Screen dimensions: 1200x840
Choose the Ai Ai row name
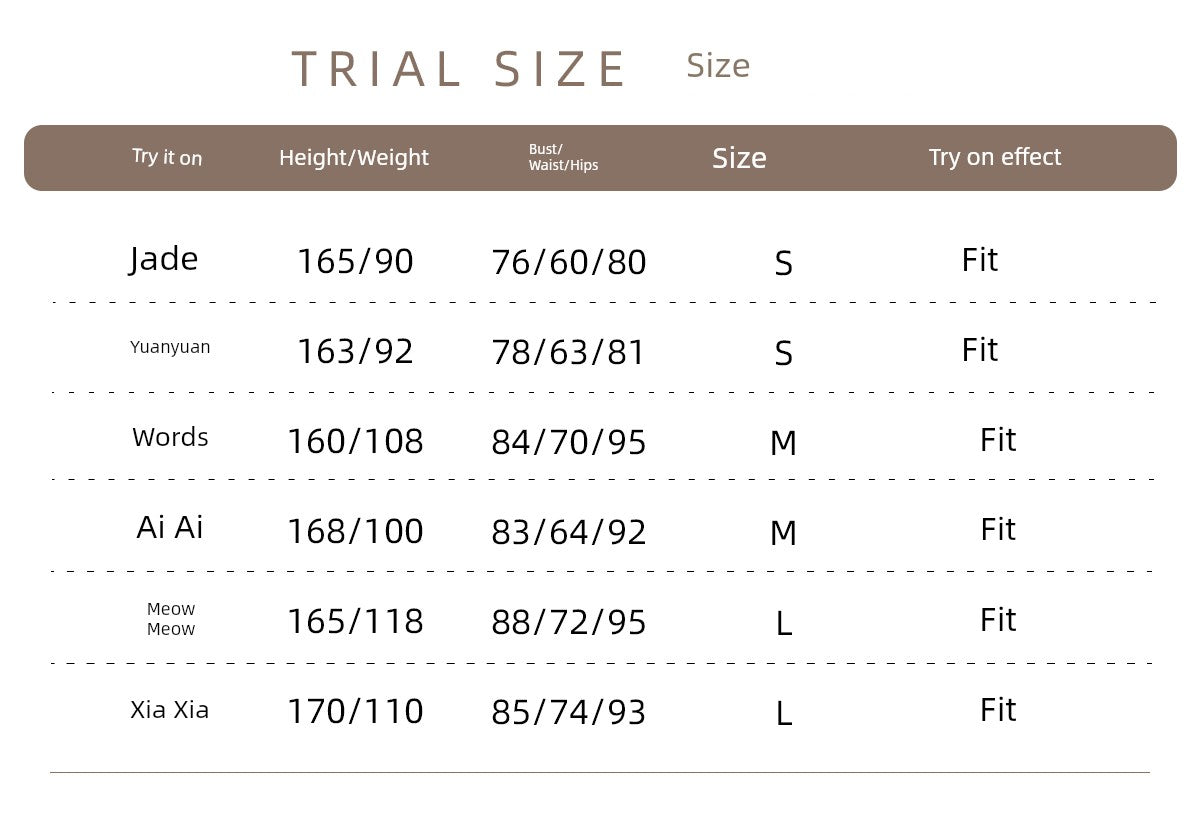point(170,527)
